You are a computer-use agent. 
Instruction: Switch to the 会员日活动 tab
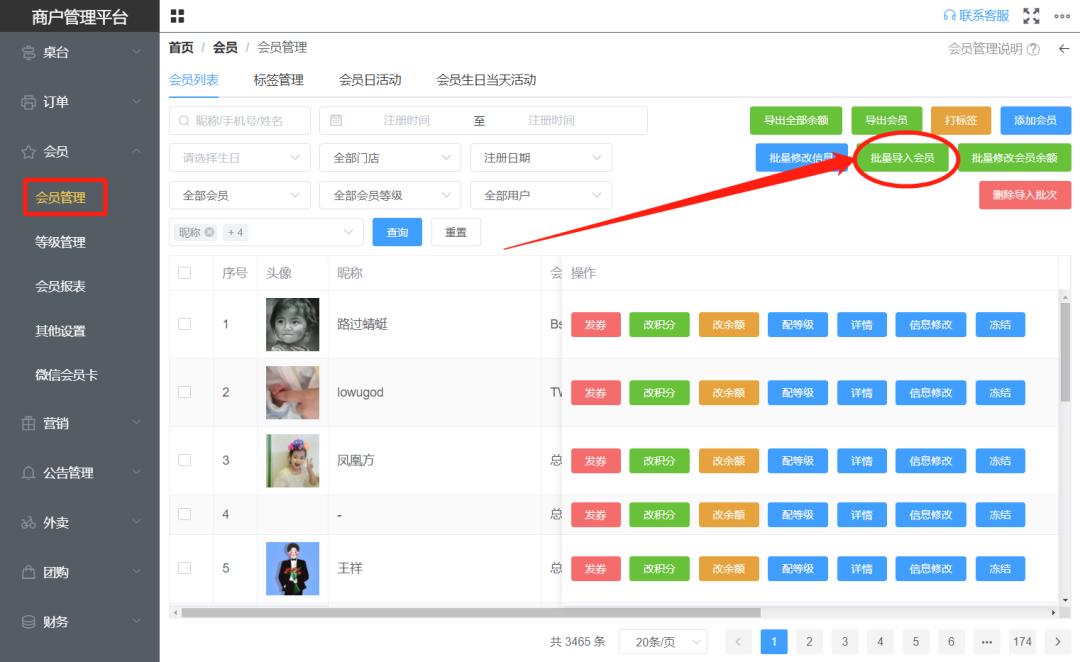click(370, 80)
